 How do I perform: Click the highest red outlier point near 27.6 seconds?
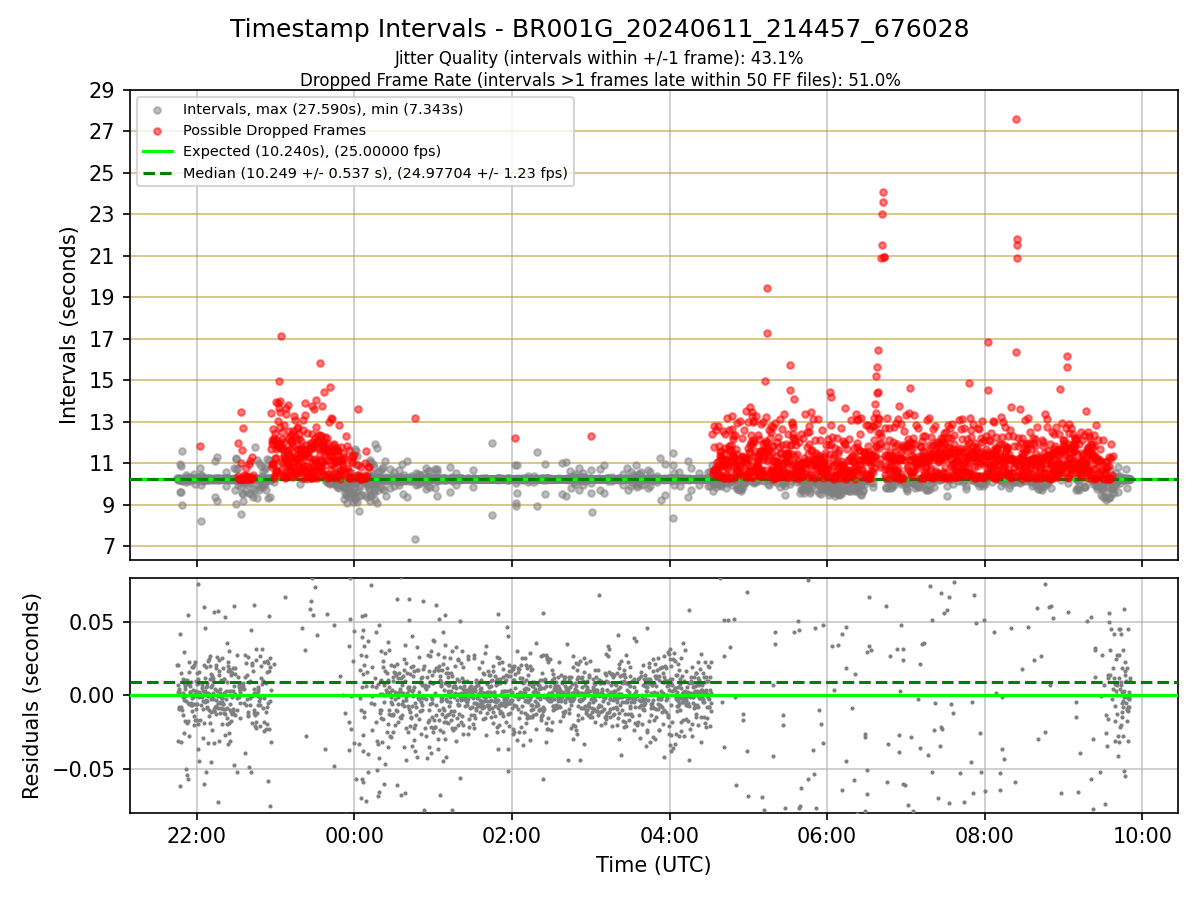(x=1016, y=119)
